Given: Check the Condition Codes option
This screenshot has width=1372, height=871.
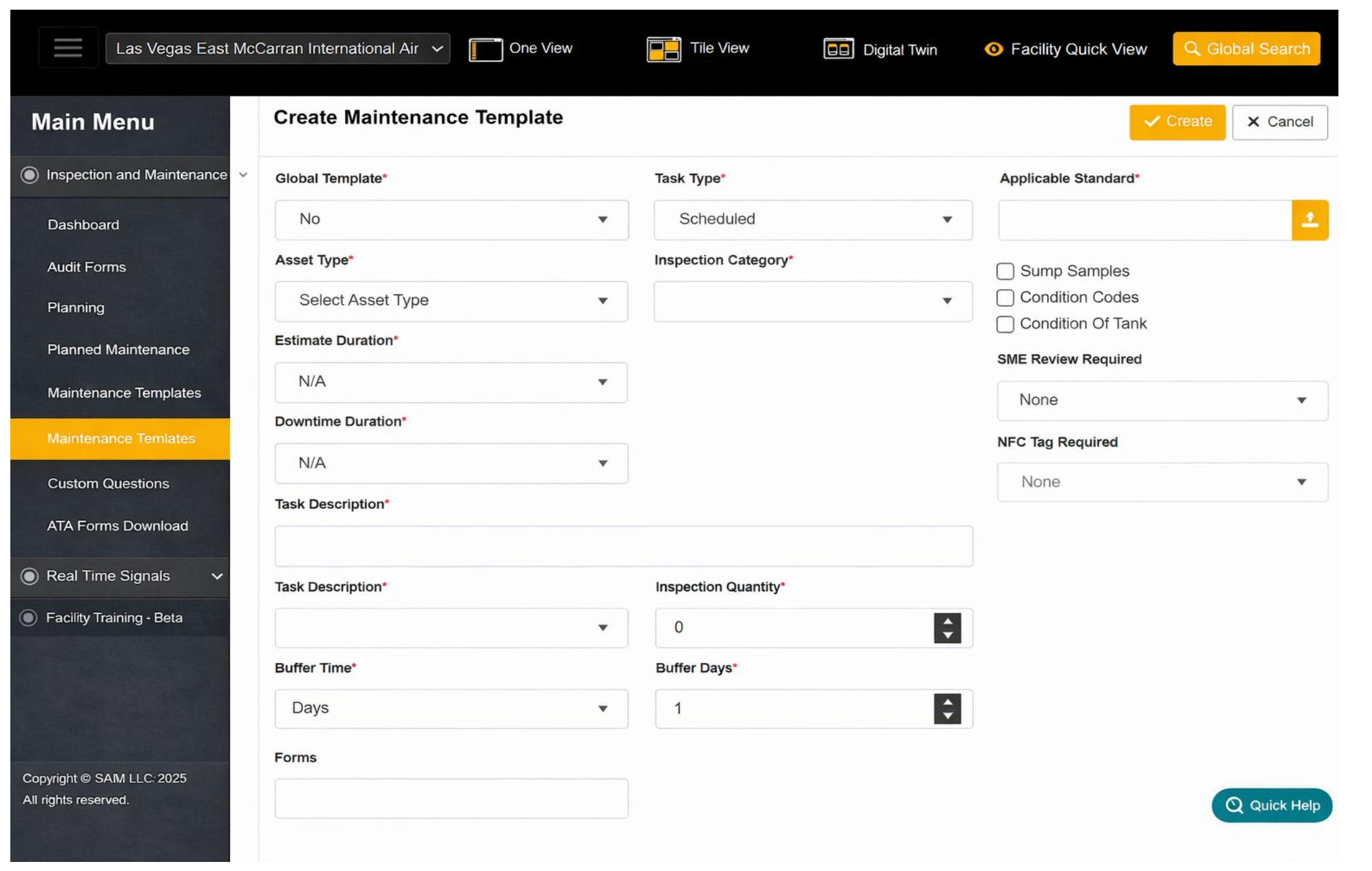Looking at the screenshot, I should pyautogui.click(x=1006, y=298).
